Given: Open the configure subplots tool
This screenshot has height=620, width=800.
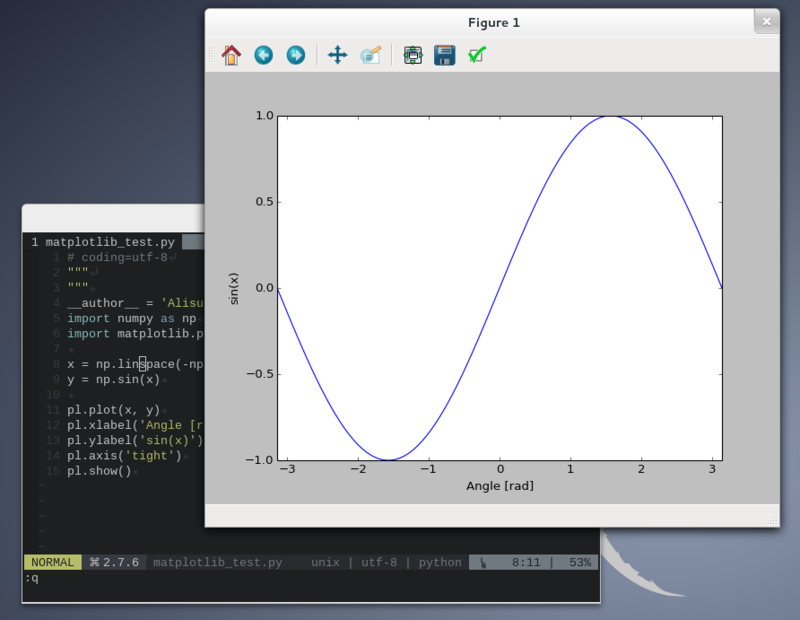Looking at the screenshot, I should coord(413,55).
